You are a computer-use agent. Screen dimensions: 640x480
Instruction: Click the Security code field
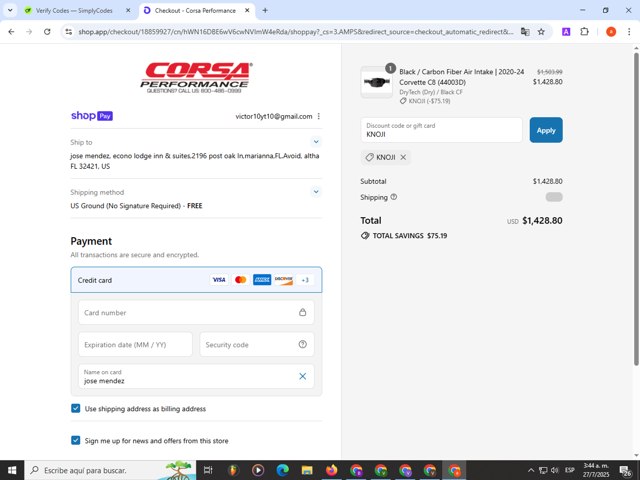tap(257, 344)
